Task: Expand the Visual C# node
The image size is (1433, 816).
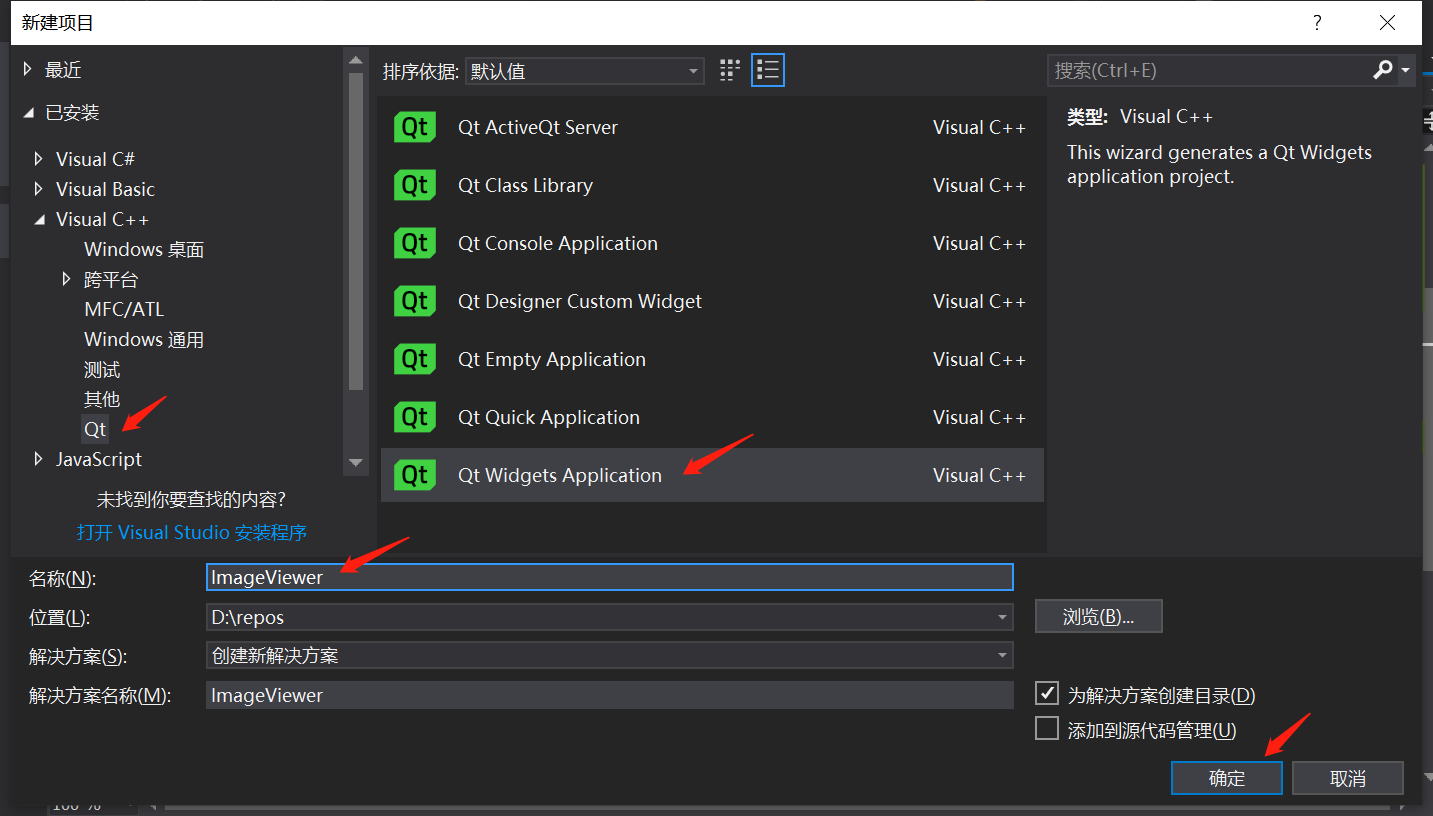Action: pos(39,159)
